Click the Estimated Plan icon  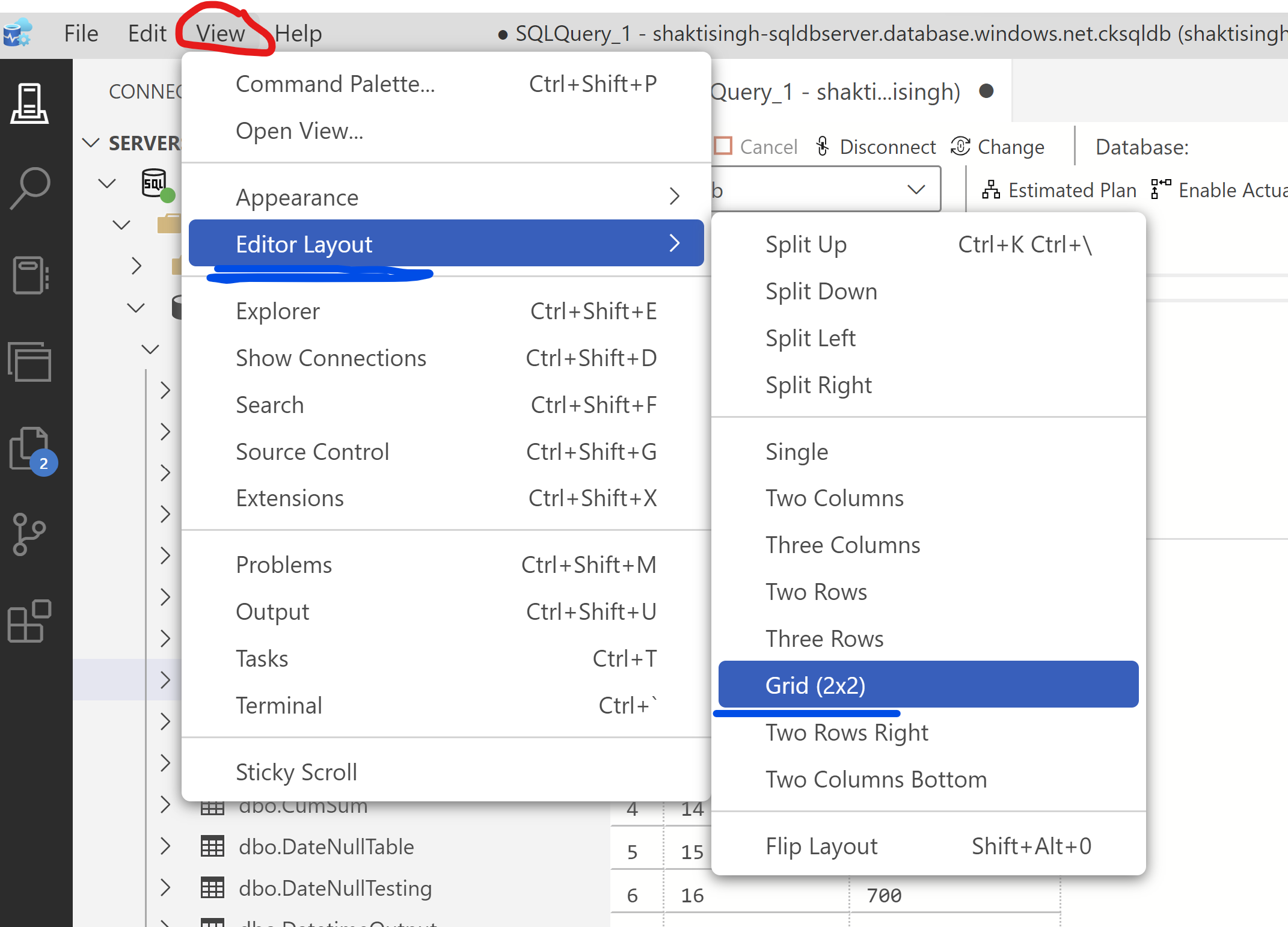[x=990, y=190]
